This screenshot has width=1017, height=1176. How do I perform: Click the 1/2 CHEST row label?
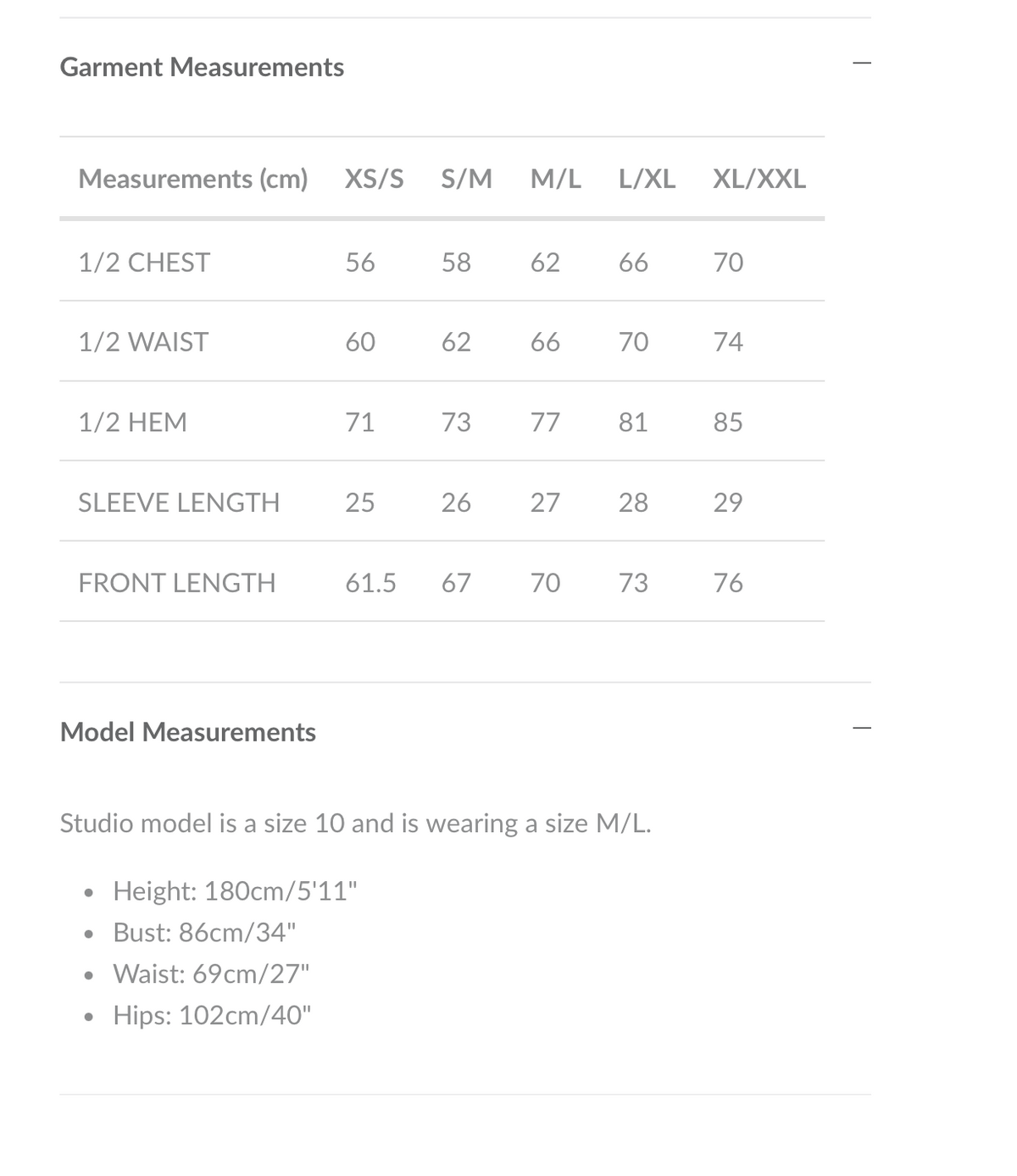tap(144, 263)
